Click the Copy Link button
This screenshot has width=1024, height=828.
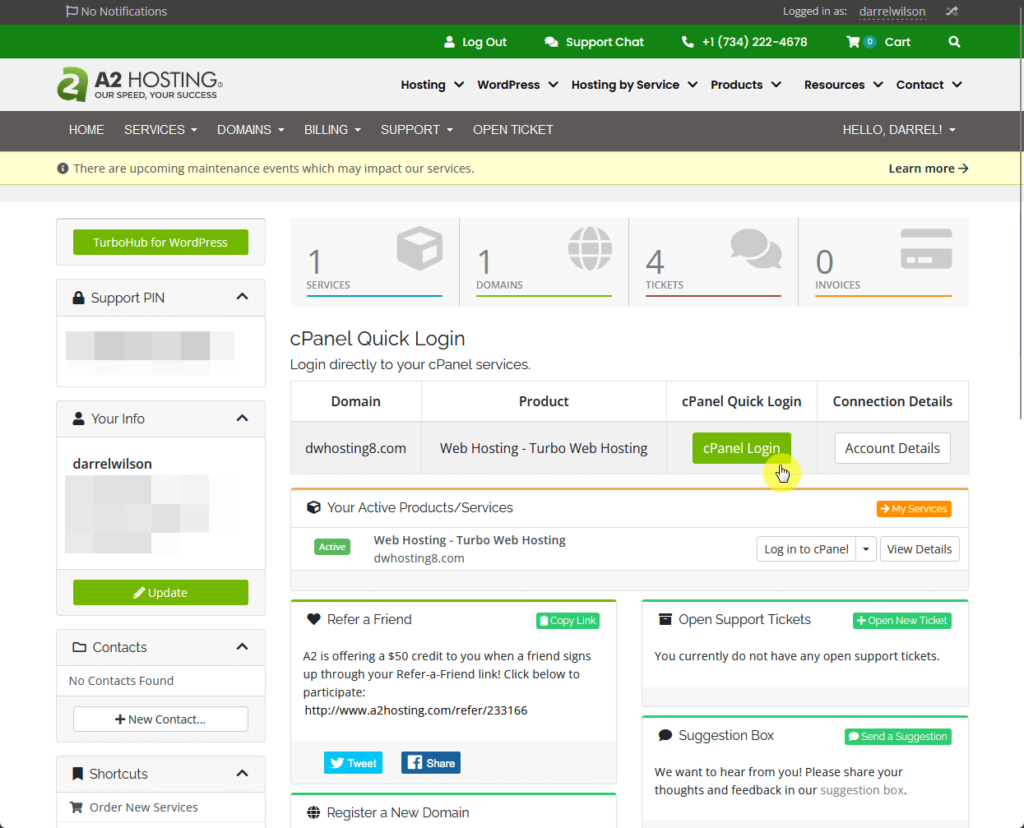[568, 620]
